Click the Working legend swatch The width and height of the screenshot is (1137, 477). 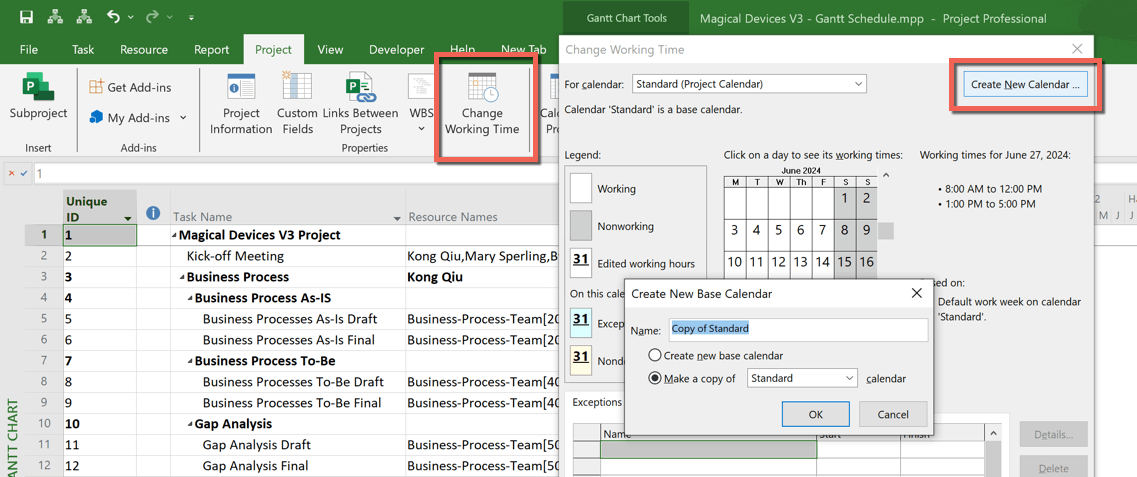(581, 188)
